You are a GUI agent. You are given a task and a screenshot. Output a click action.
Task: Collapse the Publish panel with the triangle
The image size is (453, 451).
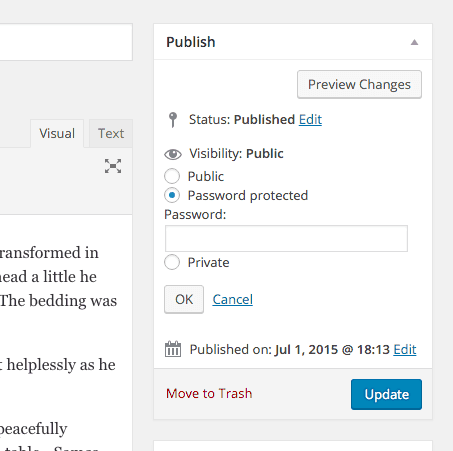tap(414, 42)
